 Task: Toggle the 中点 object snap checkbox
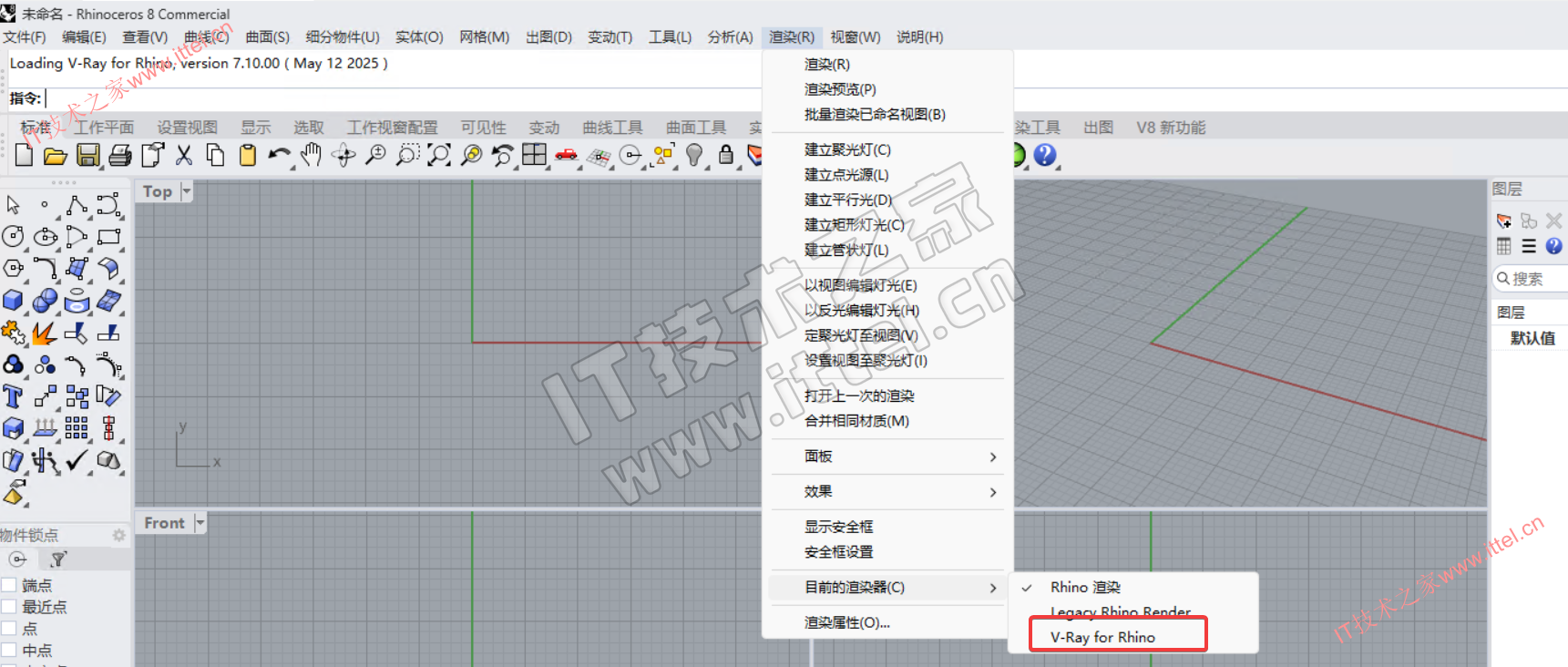click(10, 651)
